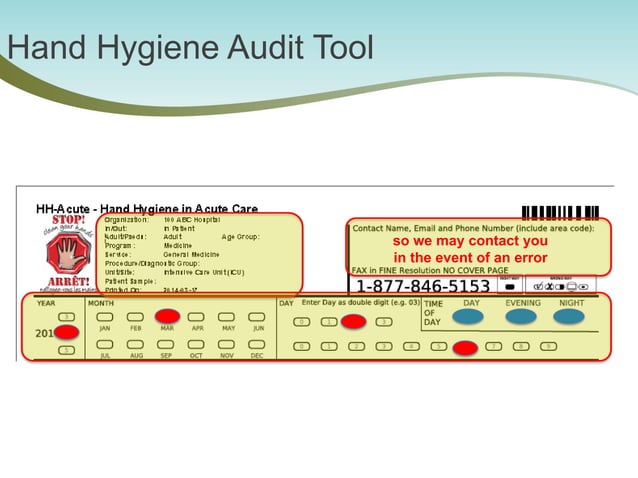This screenshot has width=638, height=478.
Task: Mark day ones-digit bubble 1
Action: [x=329, y=347]
